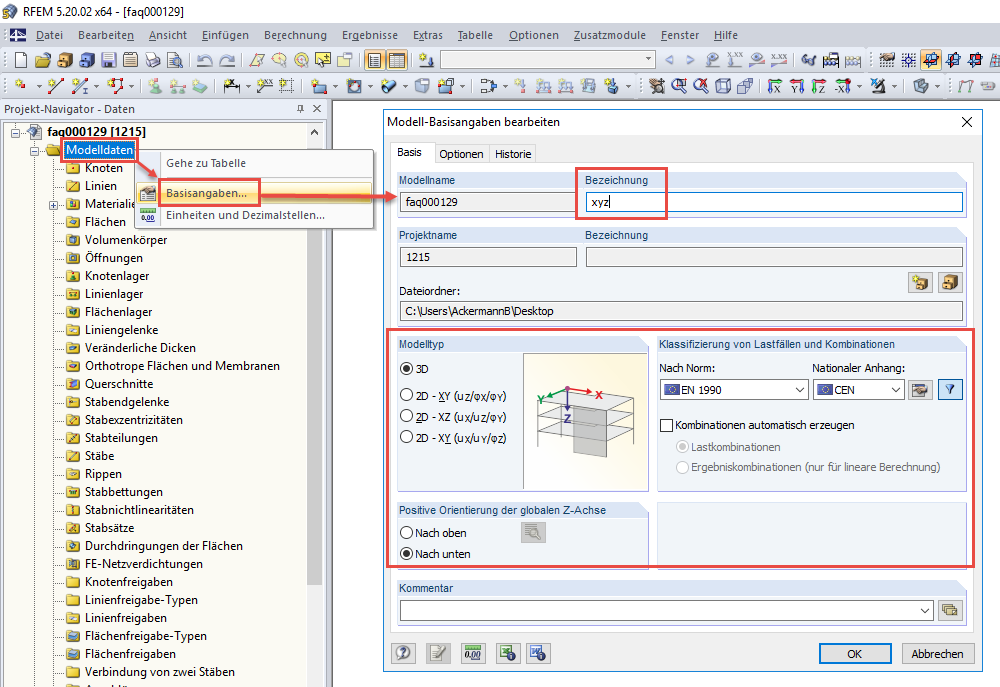Open the dialog help question-mark icon
Screen dimensions: 1000x687
[403, 653]
